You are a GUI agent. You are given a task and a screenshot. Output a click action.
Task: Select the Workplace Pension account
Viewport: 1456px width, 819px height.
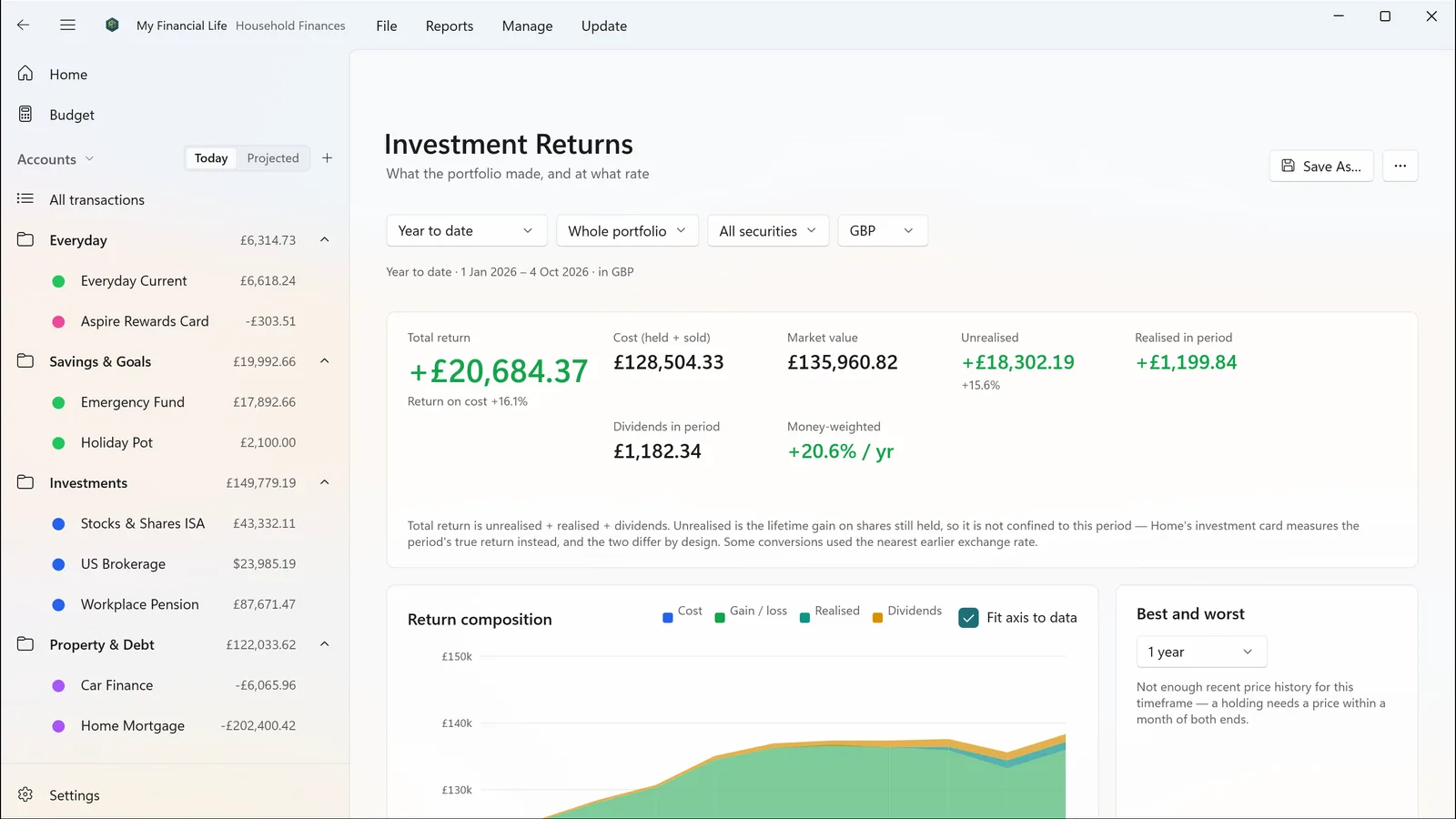tap(175, 604)
